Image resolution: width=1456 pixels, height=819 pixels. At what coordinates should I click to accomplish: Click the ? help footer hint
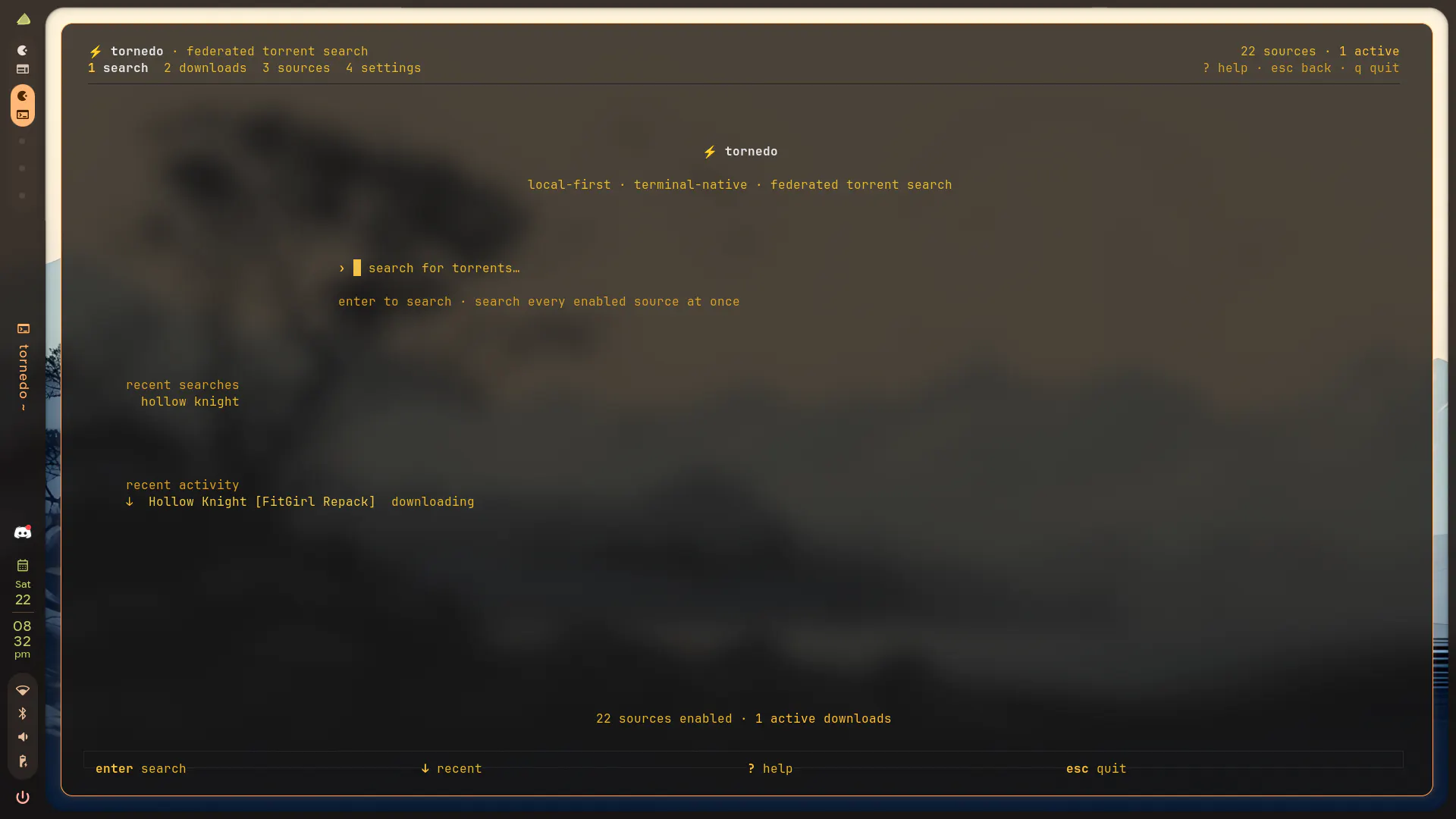pos(770,769)
